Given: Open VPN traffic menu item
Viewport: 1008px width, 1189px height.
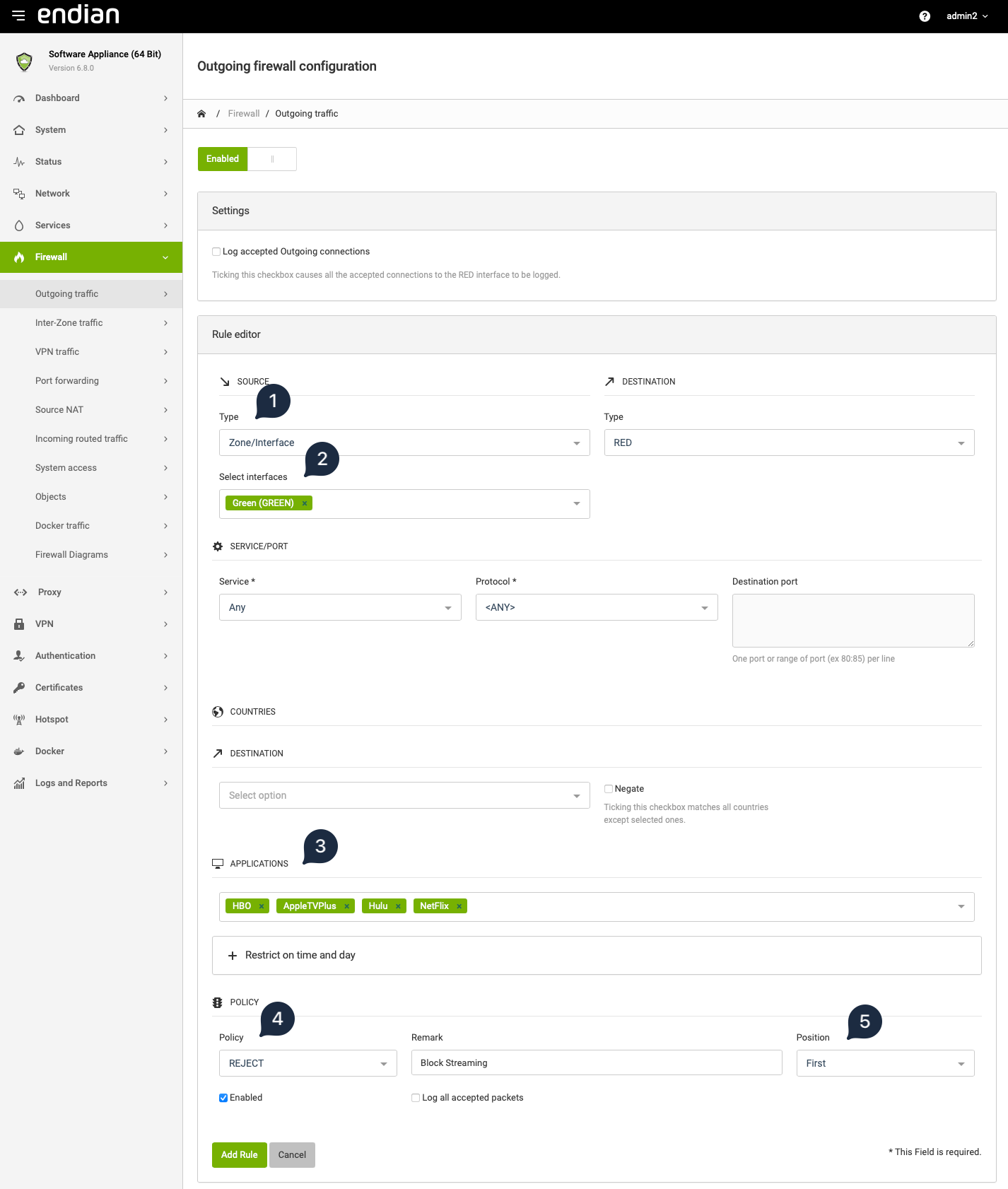Looking at the screenshot, I should 91,352.
